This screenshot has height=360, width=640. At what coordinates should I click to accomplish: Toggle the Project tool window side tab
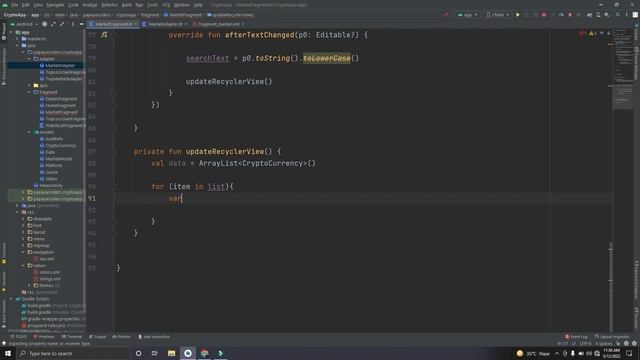[4, 32]
